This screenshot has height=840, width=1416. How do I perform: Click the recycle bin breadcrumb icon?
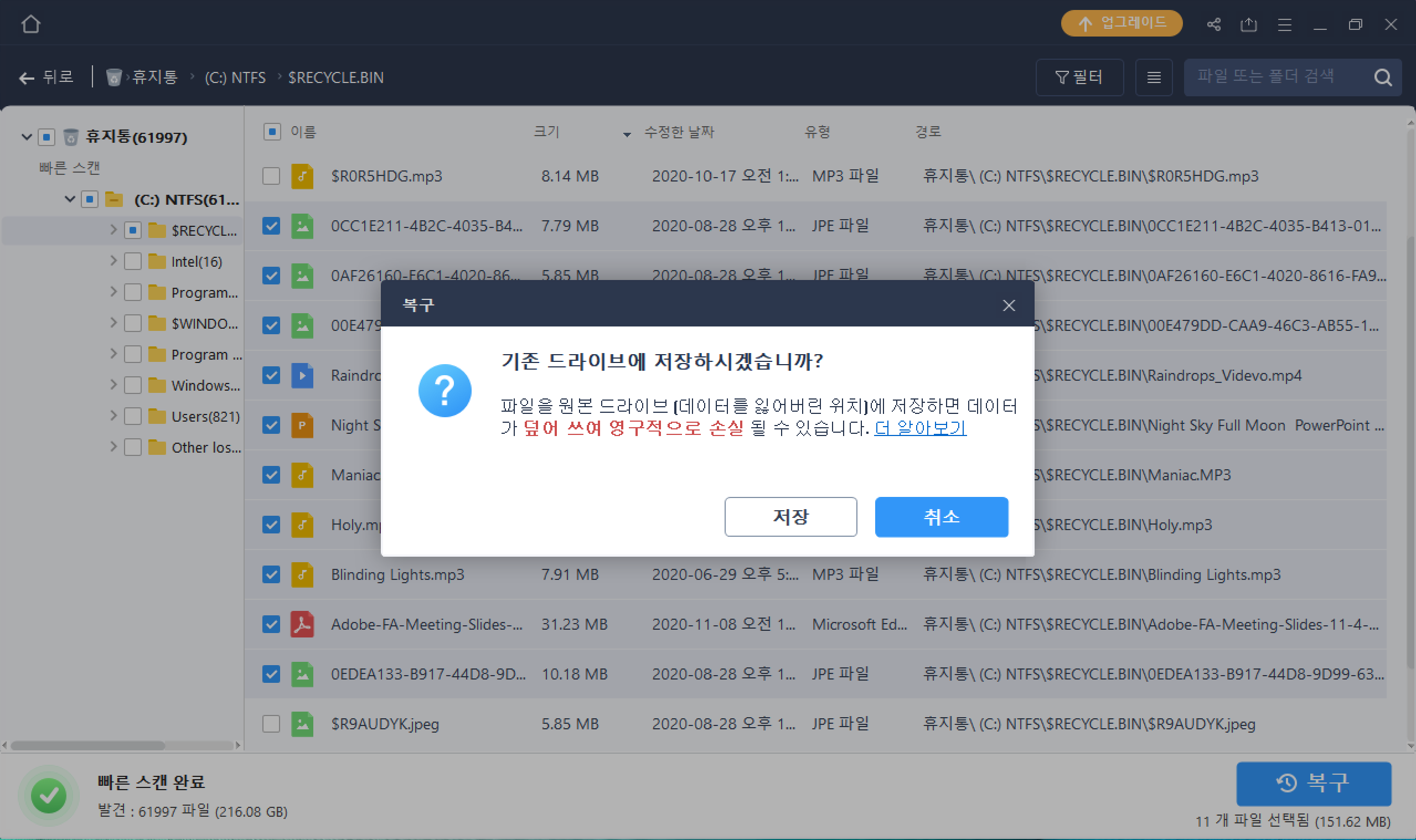(x=114, y=77)
